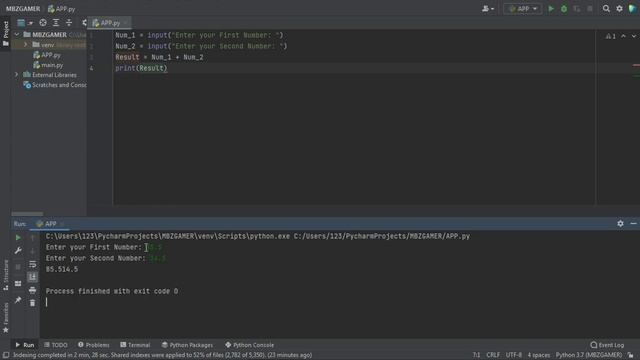The width and height of the screenshot is (640, 360).
Task: Click the MBZGAMER breadcrumb in title bar
Action: 23,9
